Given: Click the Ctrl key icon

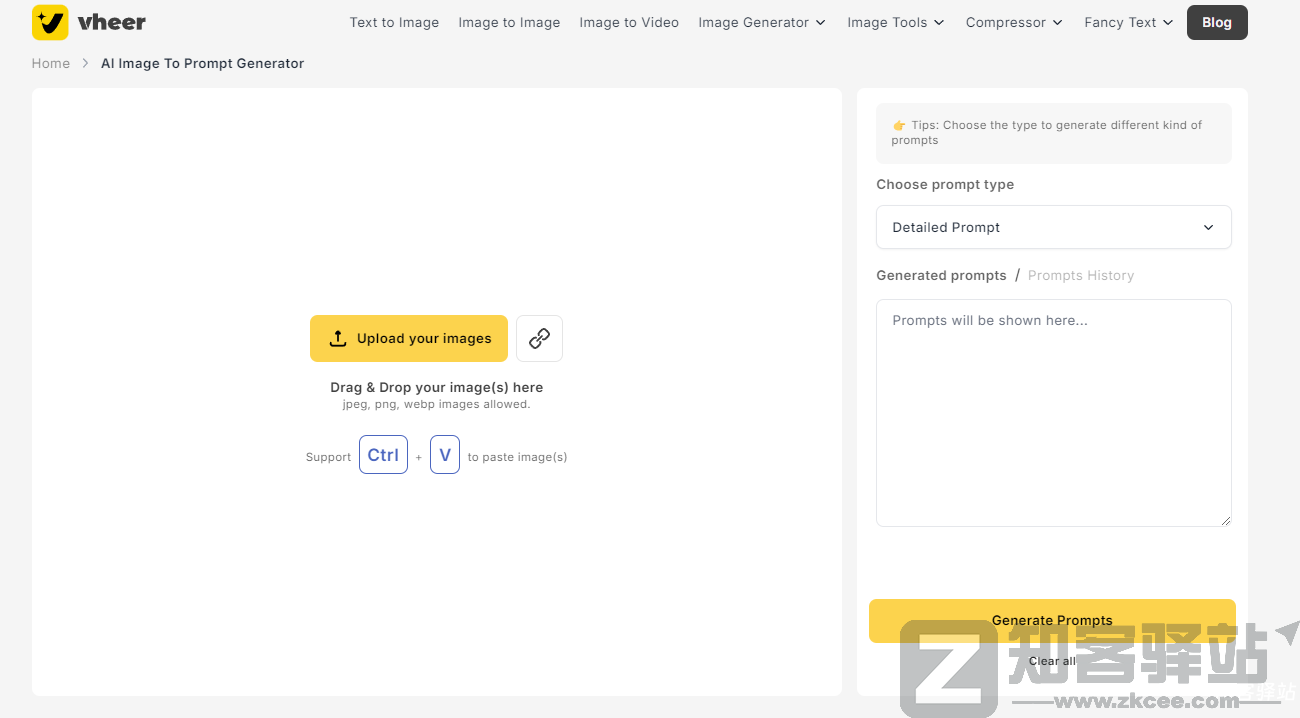Looking at the screenshot, I should (x=383, y=455).
